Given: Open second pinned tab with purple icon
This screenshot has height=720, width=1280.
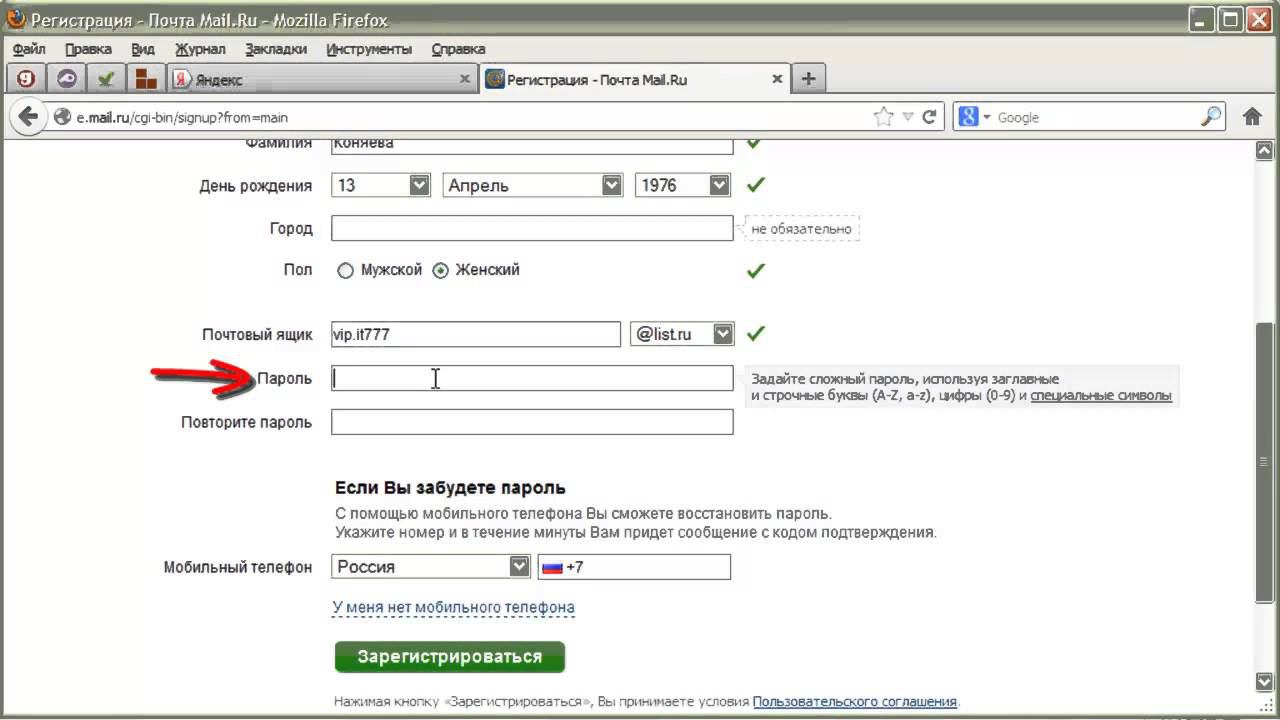Looking at the screenshot, I should (66, 79).
